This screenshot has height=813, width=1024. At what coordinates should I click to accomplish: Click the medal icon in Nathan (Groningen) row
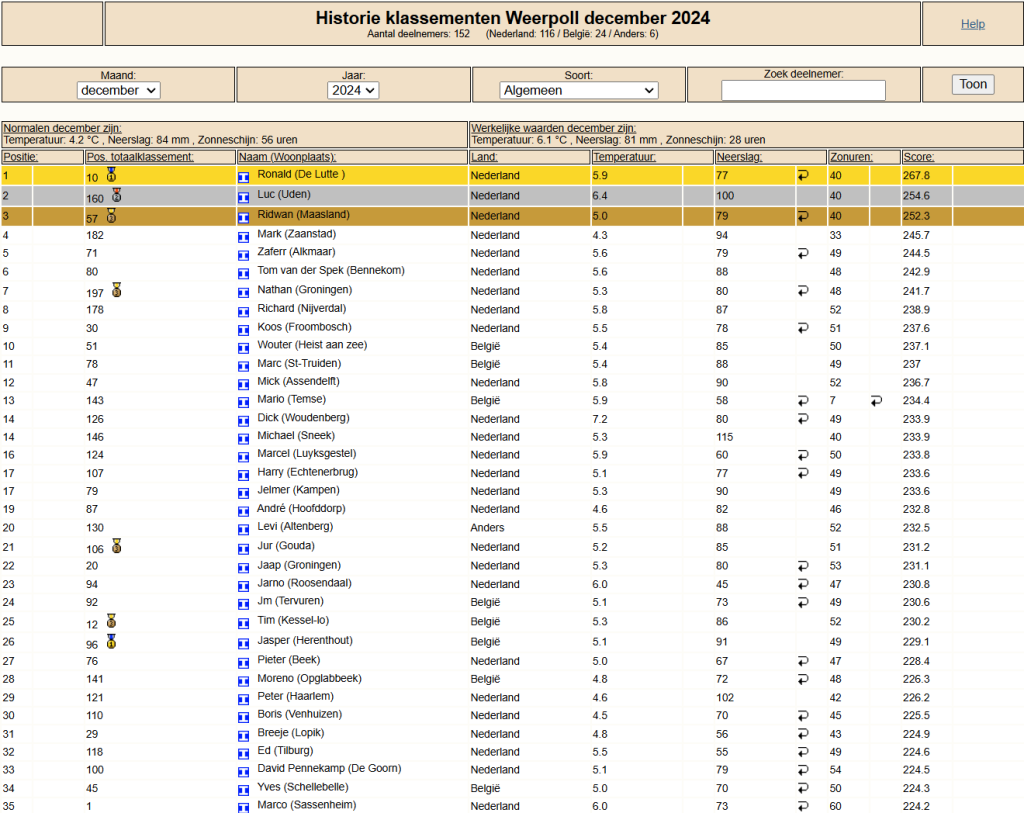pyautogui.click(x=117, y=290)
